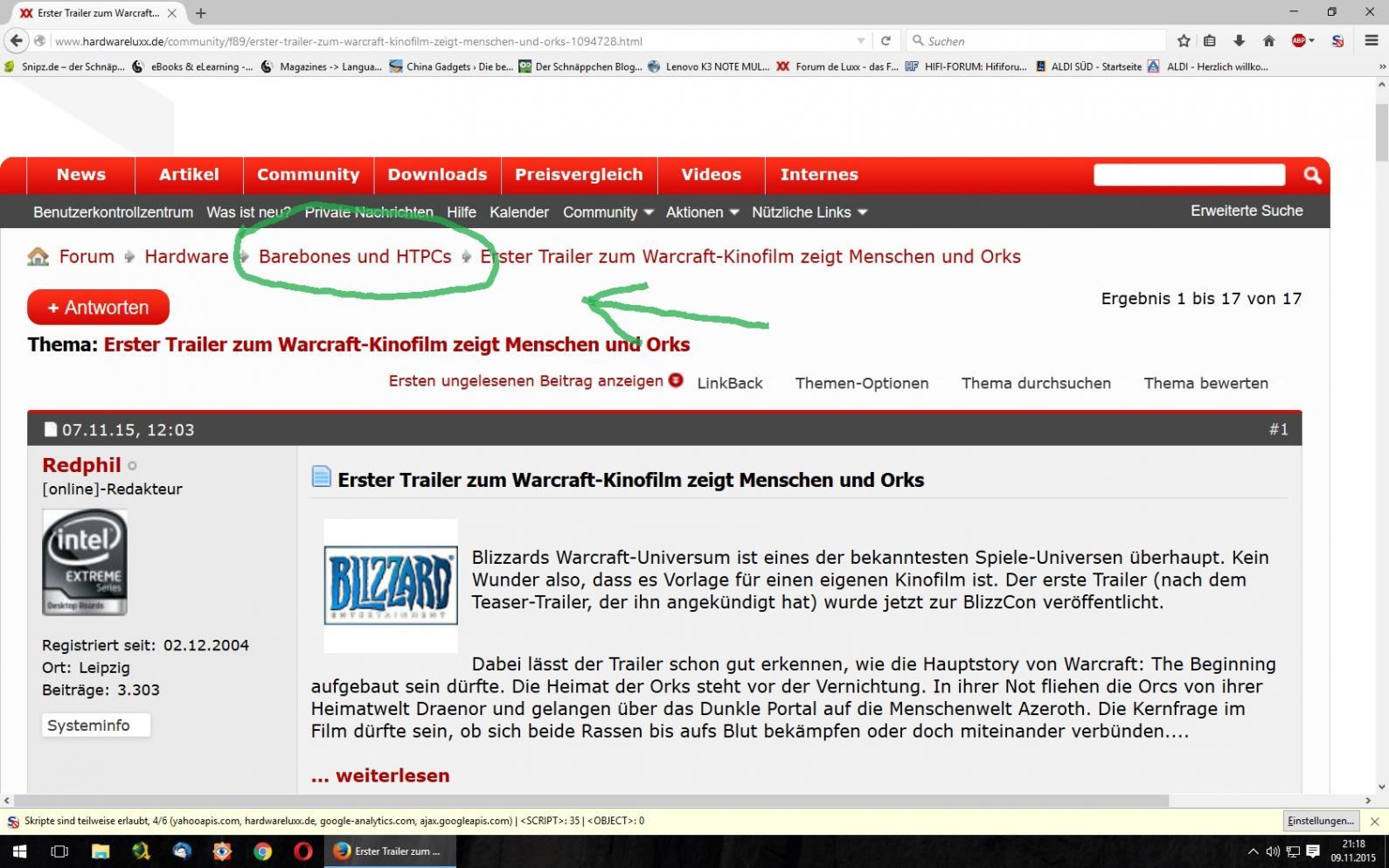
Task: Expand the Aktionen dropdown menu
Action: click(x=703, y=212)
